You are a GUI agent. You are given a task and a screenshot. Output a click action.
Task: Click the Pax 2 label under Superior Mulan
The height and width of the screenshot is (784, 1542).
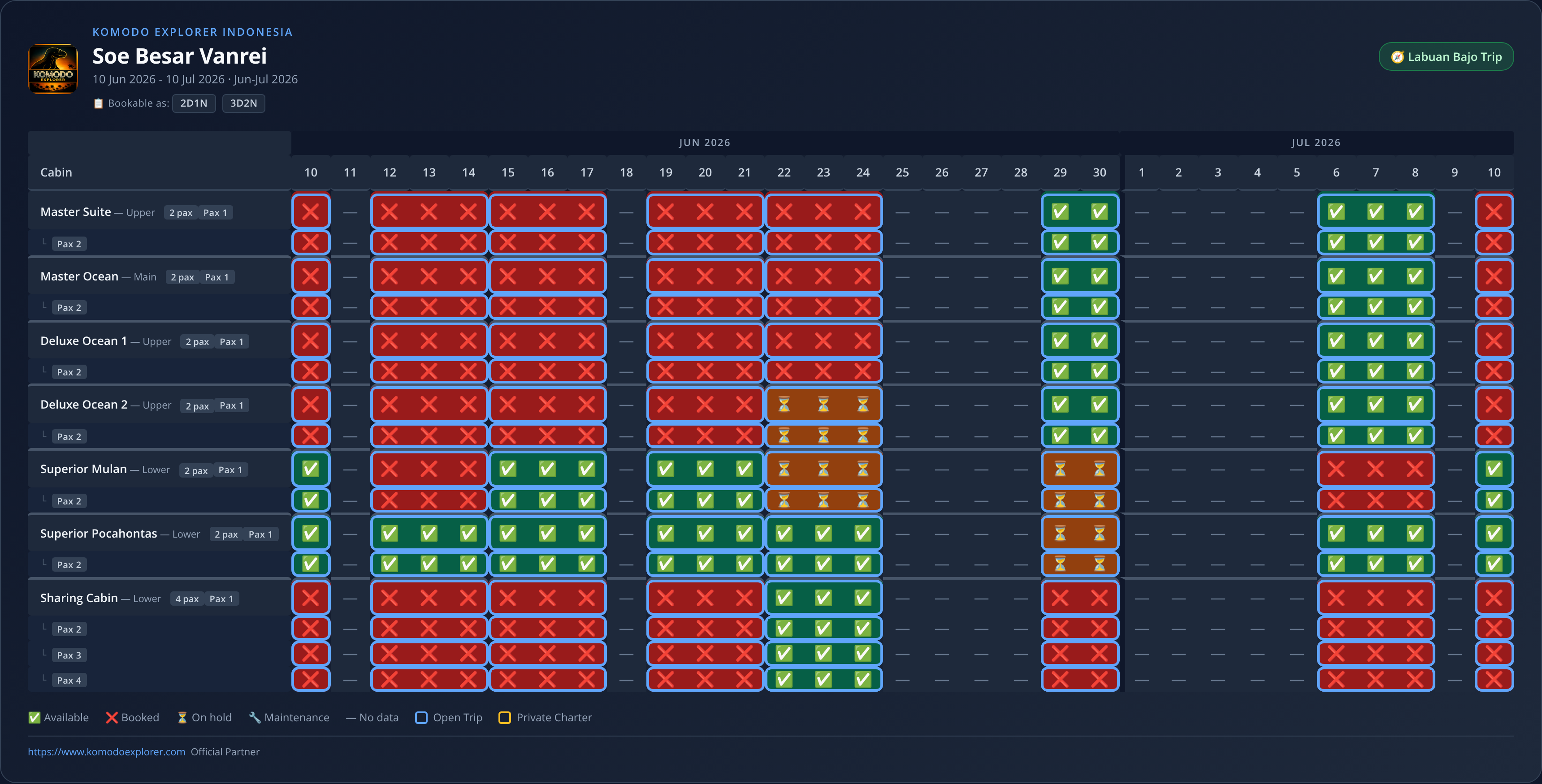[69, 501]
